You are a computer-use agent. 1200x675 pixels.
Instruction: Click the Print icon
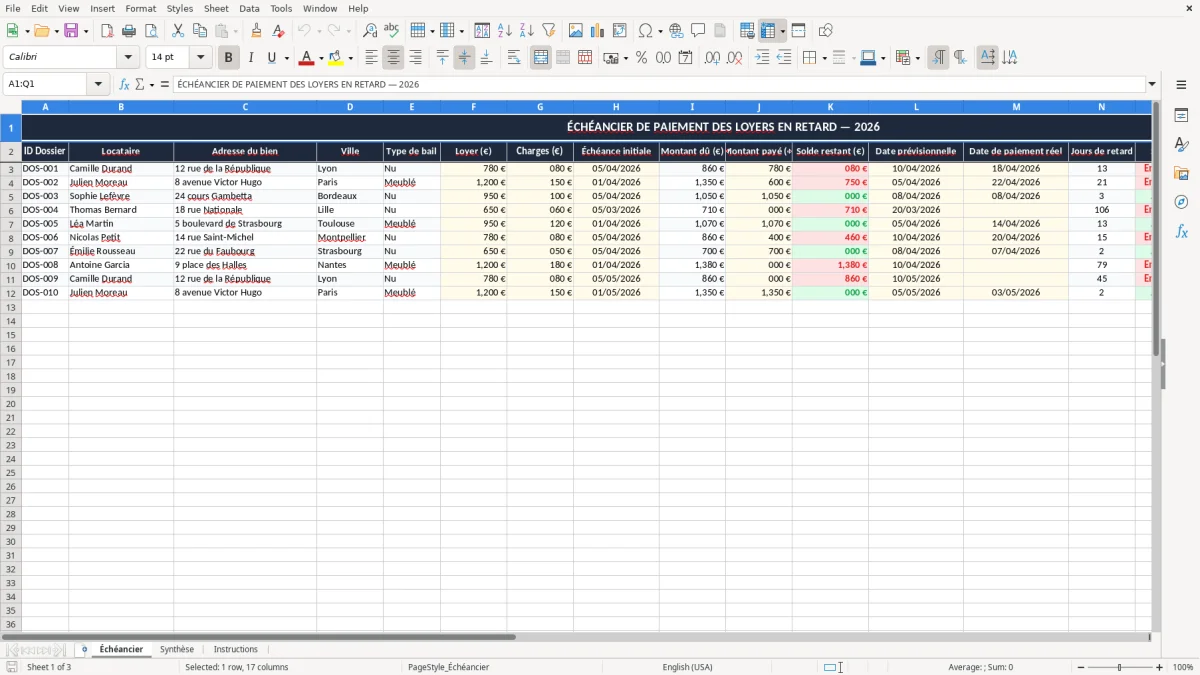(129, 31)
